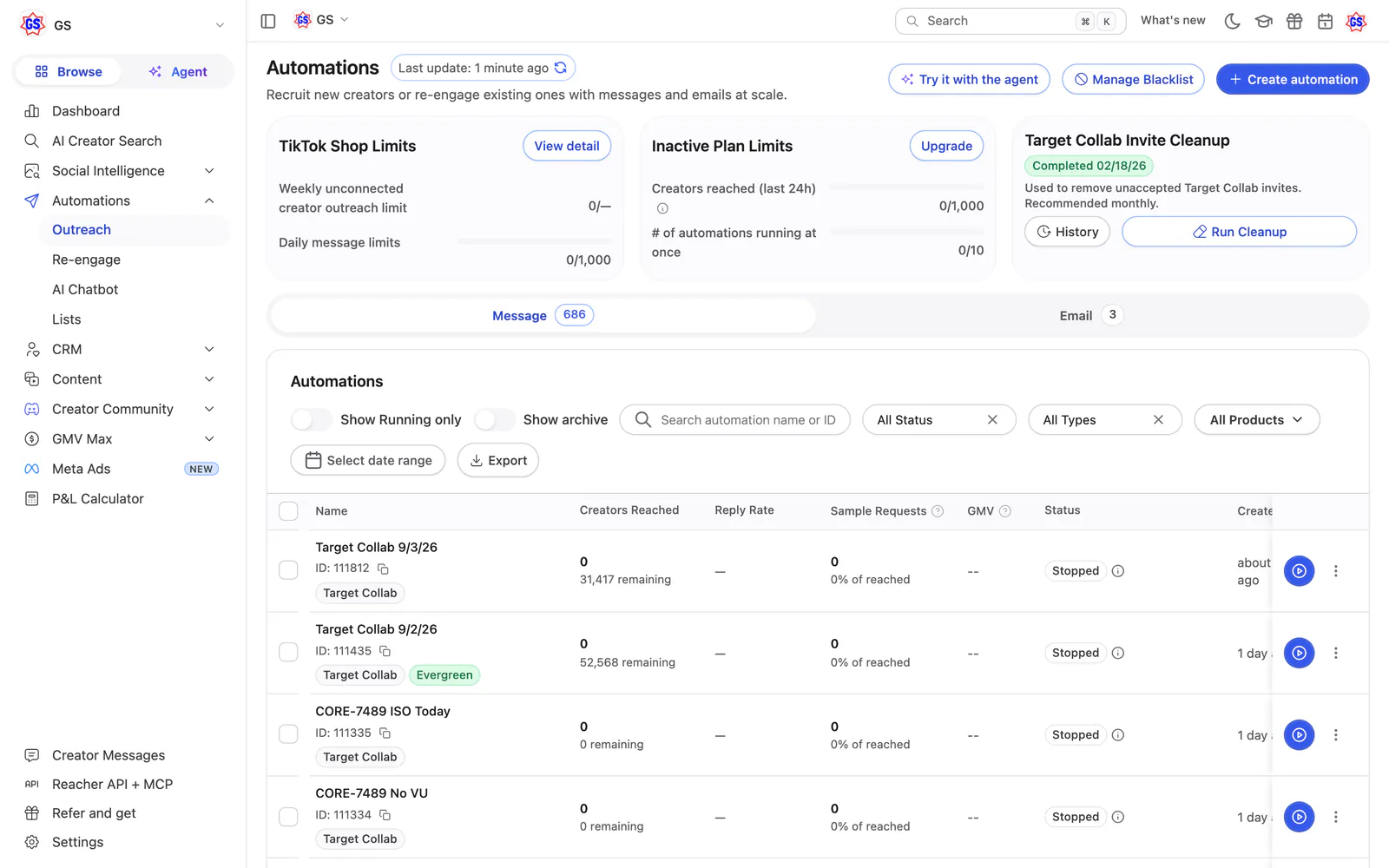Image resolution: width=1389 pixels, height=868 pixels.
Task: Switch to Agent mode tab
Action: tap(178, 72)
